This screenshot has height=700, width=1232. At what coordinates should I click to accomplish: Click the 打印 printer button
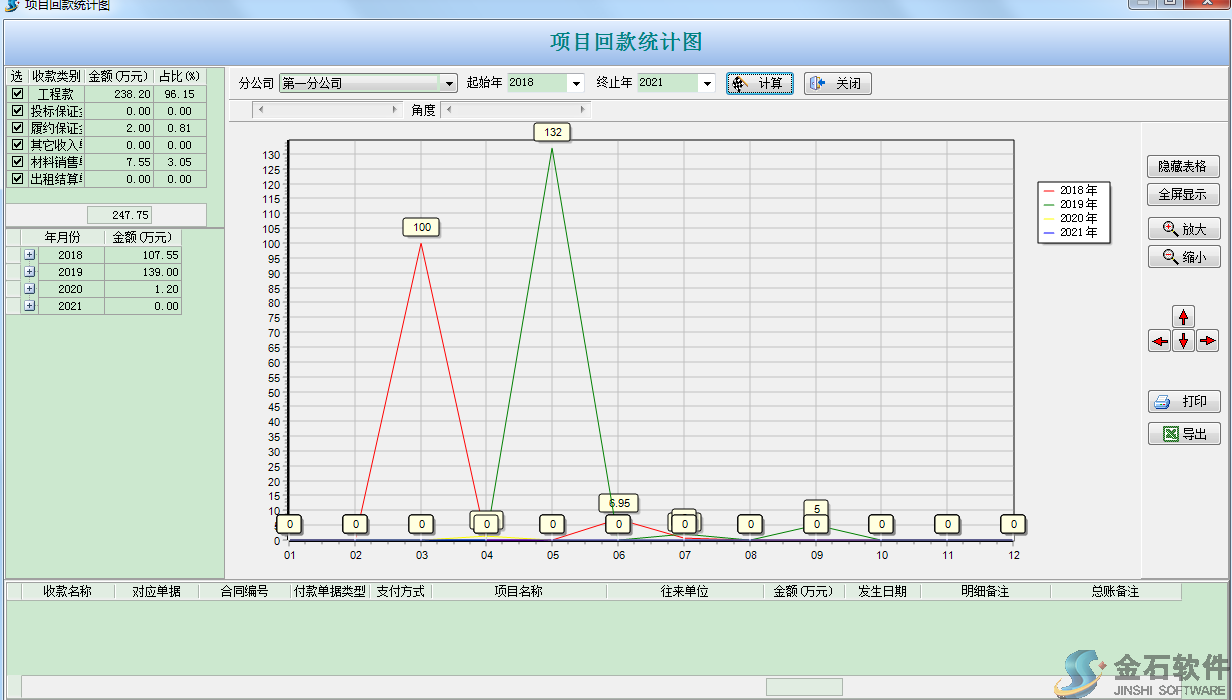[x=1183, y=401]
